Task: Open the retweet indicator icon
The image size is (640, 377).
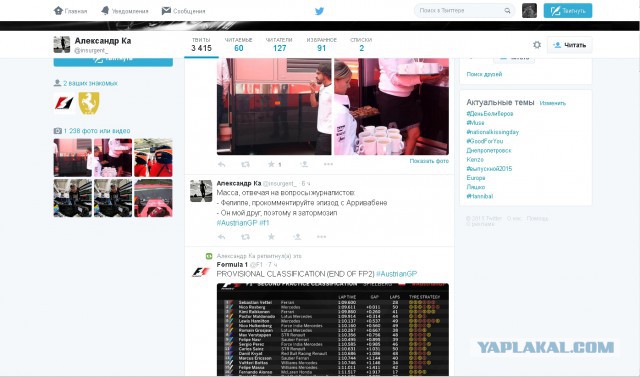Action: click(x=209, y=256)
